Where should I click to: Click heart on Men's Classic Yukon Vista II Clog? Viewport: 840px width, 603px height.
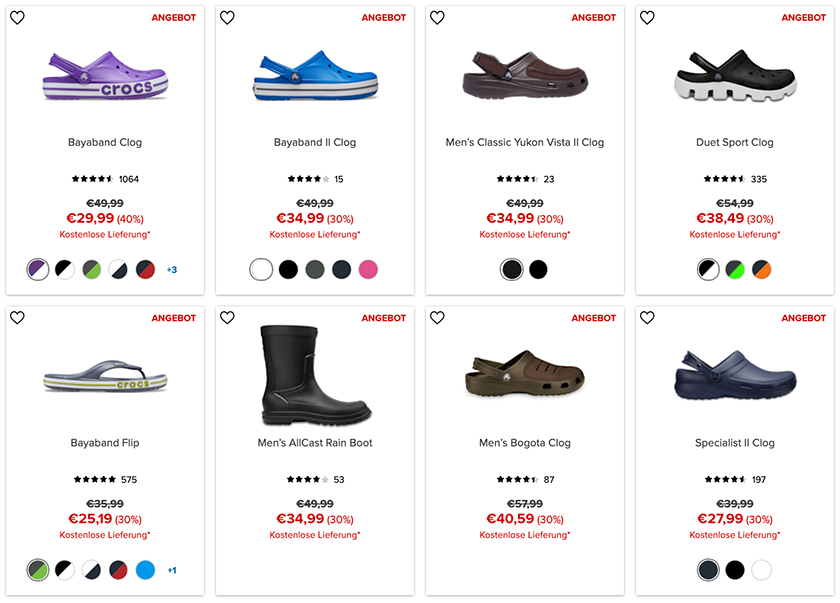pyautogui.click(x=437, y=18)
